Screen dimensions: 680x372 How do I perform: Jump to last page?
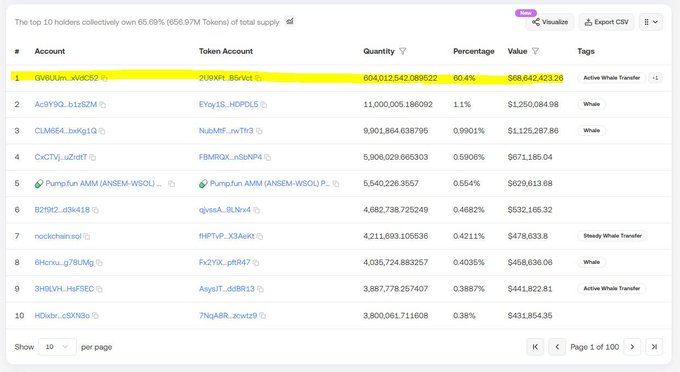pos(654,347)
